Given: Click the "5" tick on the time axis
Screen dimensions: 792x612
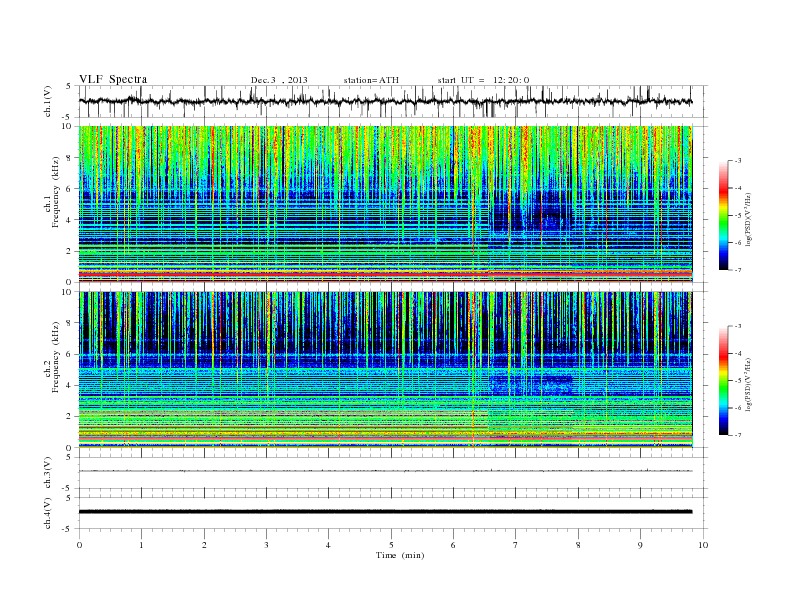Looking at the screenshot, I should pyautogui.click(x=391, y=545).
